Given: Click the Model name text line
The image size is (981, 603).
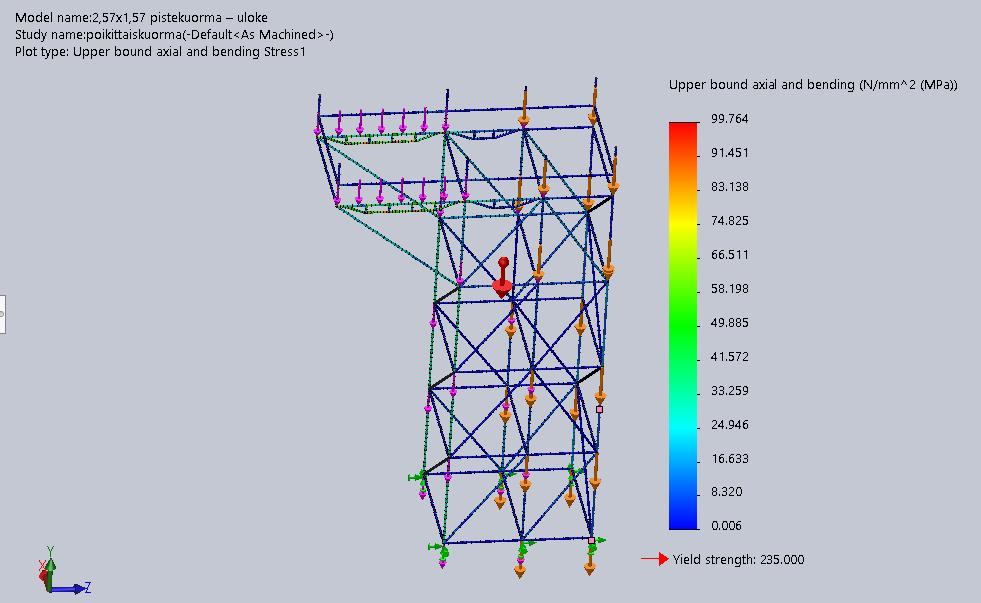Looking at the screenshot, I should (x=141, y=18).
